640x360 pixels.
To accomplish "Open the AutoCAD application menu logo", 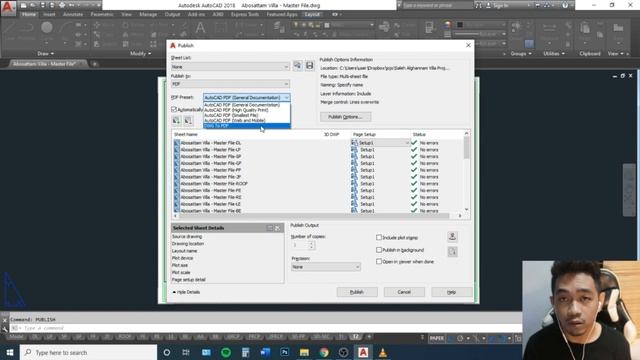I will 8,8.
